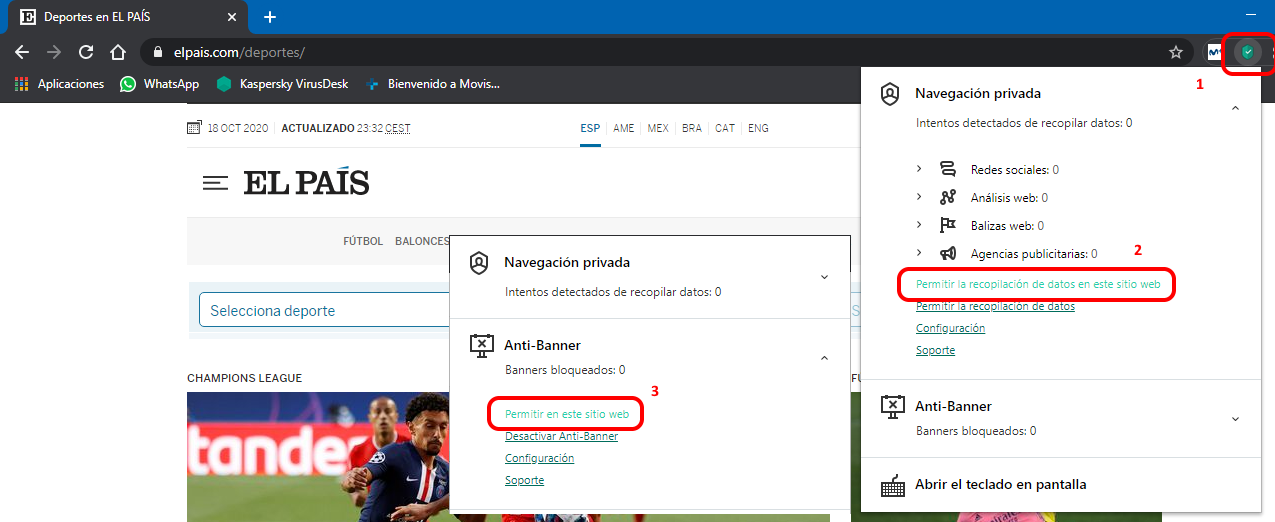Expand the Balizas web row
The image size is (1275, 522).
pos(920,226)
